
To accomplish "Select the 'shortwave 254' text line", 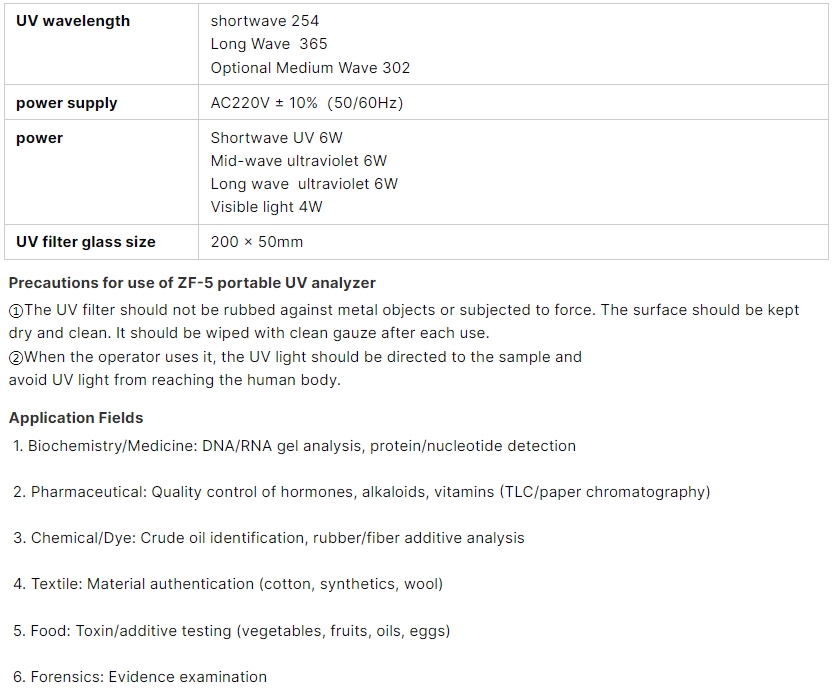I will click(x=264, y=21).
